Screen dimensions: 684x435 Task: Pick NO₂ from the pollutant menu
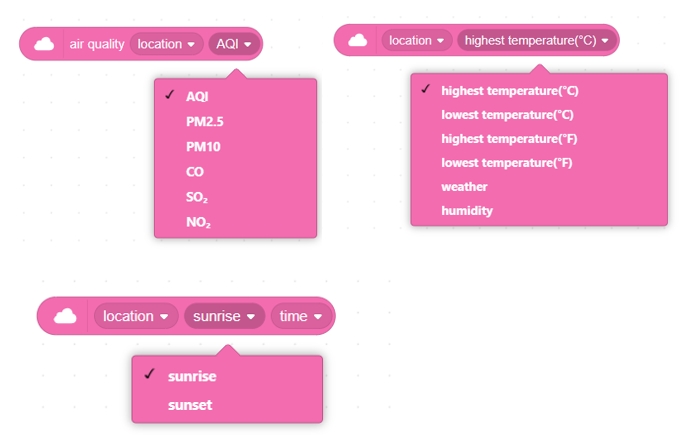(x=197, y=222)
